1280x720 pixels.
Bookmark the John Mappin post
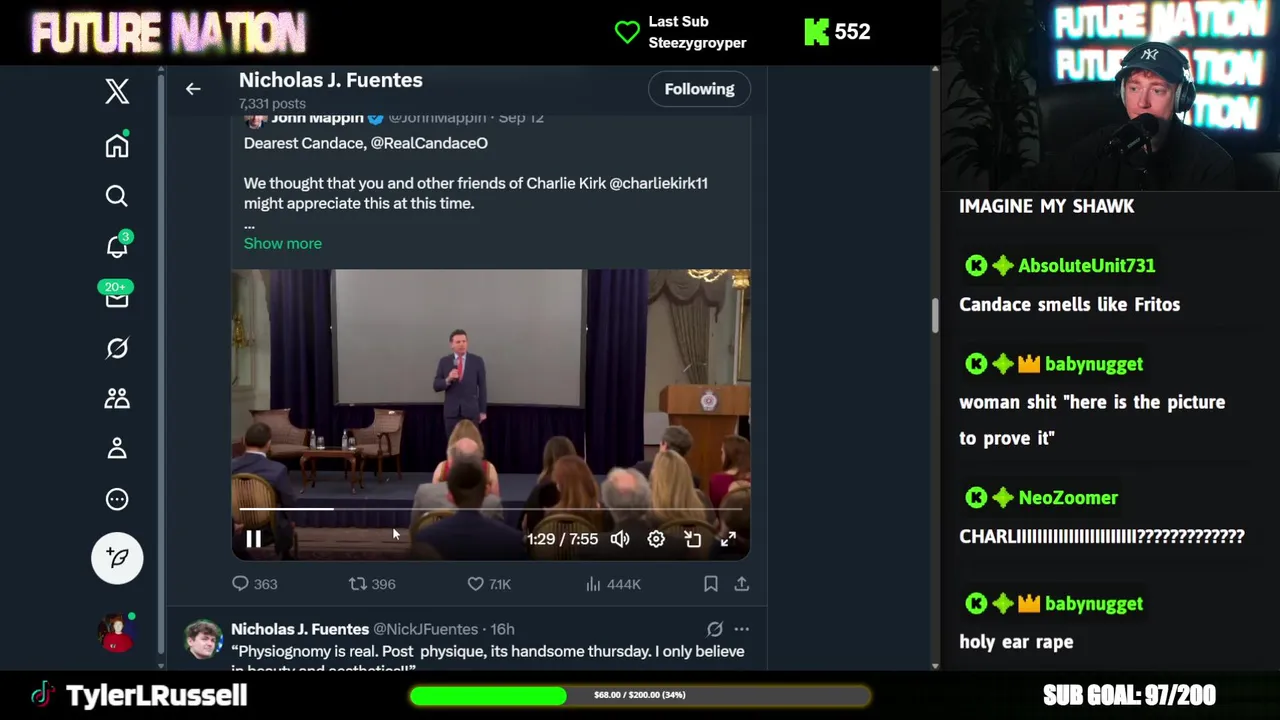click(710, 584)
